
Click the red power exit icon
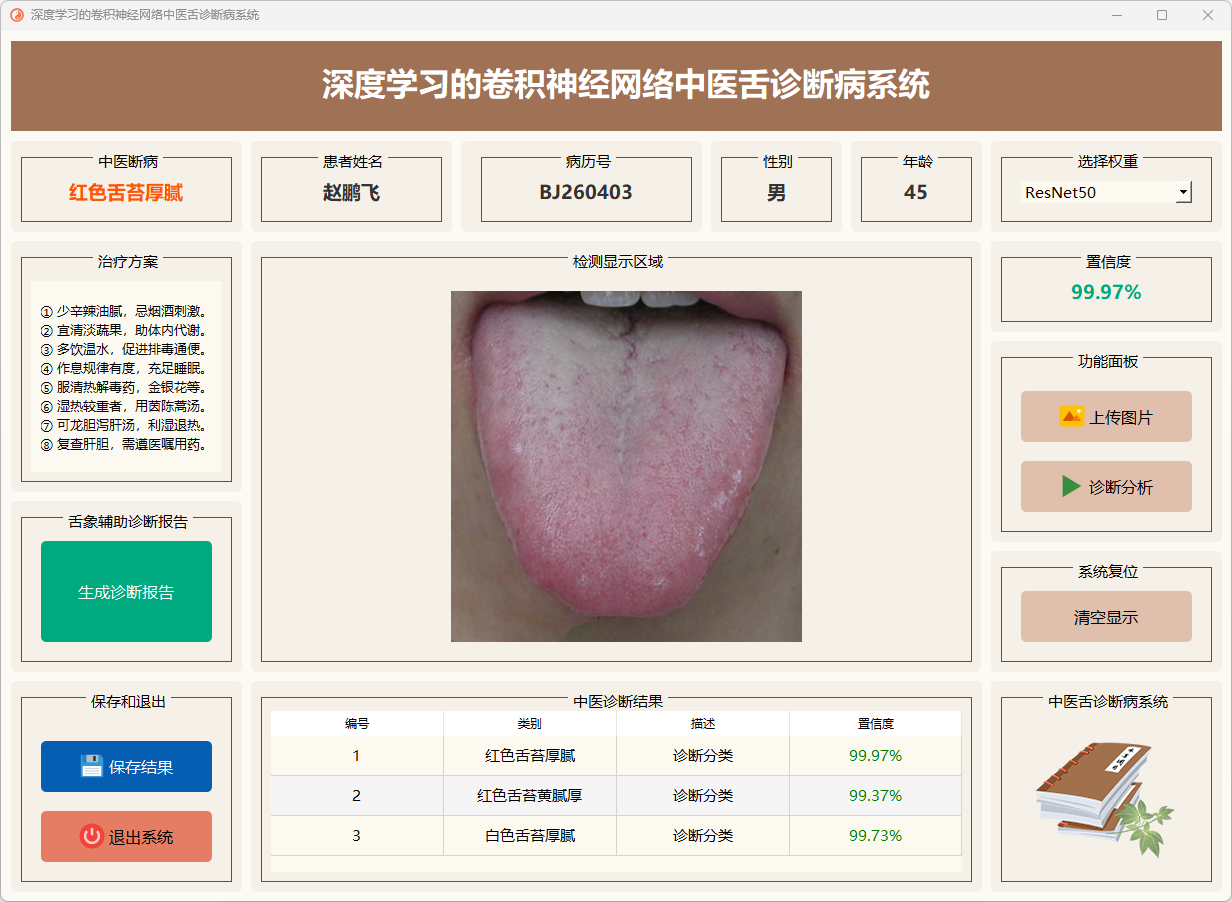tap(92, 837)
